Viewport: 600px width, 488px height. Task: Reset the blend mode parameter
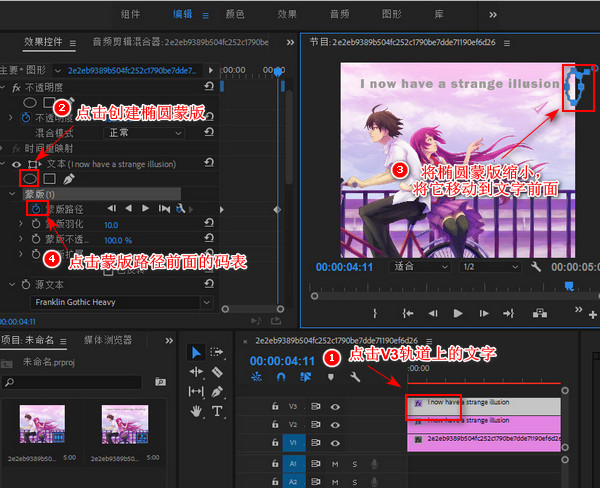[x=209, y=132]
